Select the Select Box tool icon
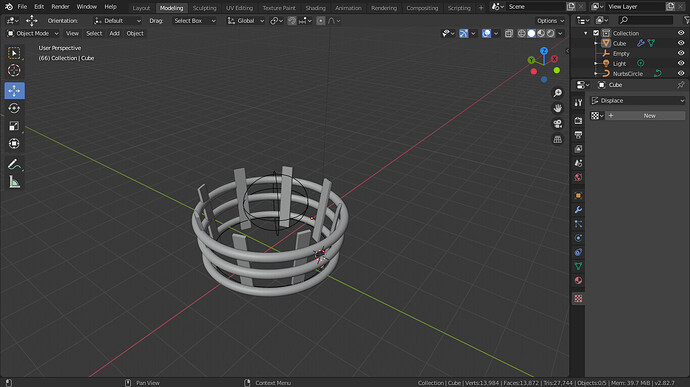 [14, 53]
